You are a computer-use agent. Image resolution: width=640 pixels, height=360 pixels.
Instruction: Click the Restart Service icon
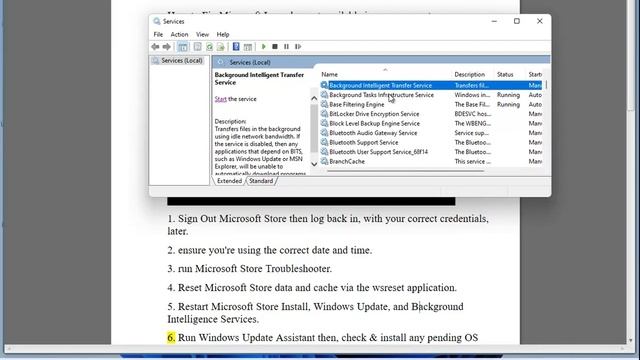298,47
